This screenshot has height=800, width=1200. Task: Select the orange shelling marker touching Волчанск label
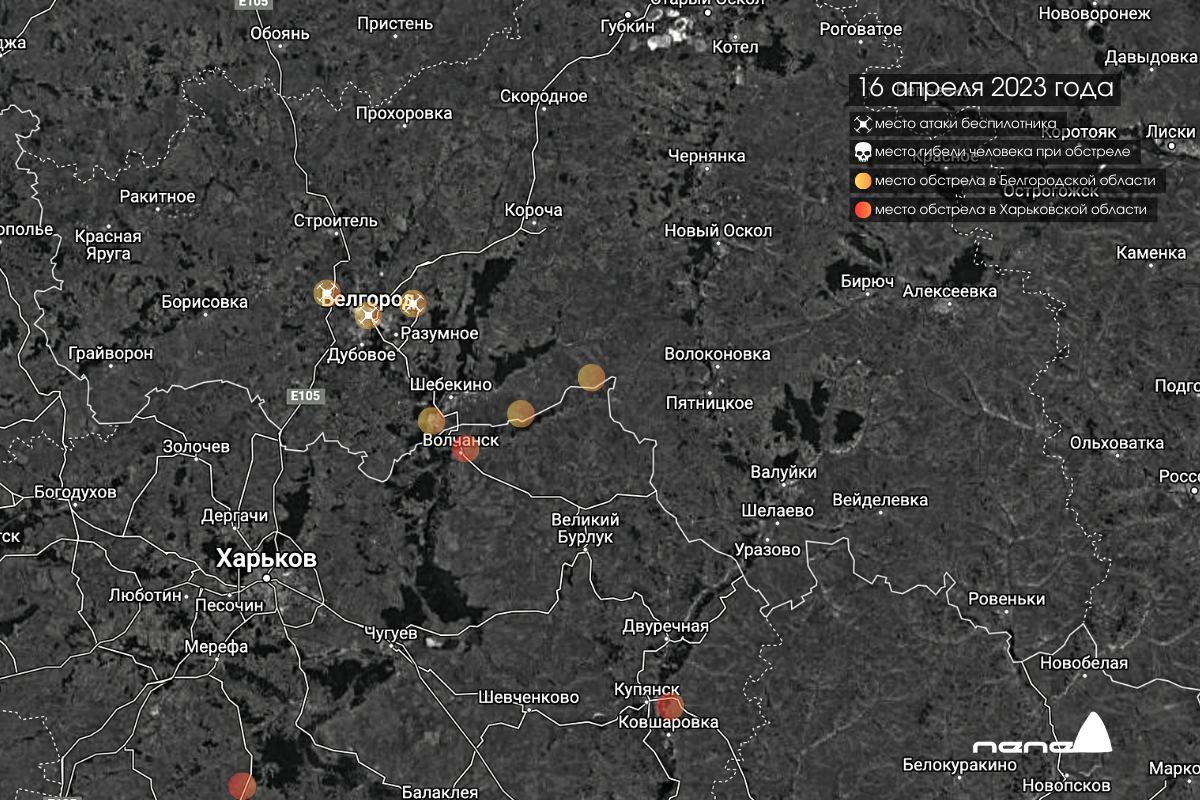431,420
